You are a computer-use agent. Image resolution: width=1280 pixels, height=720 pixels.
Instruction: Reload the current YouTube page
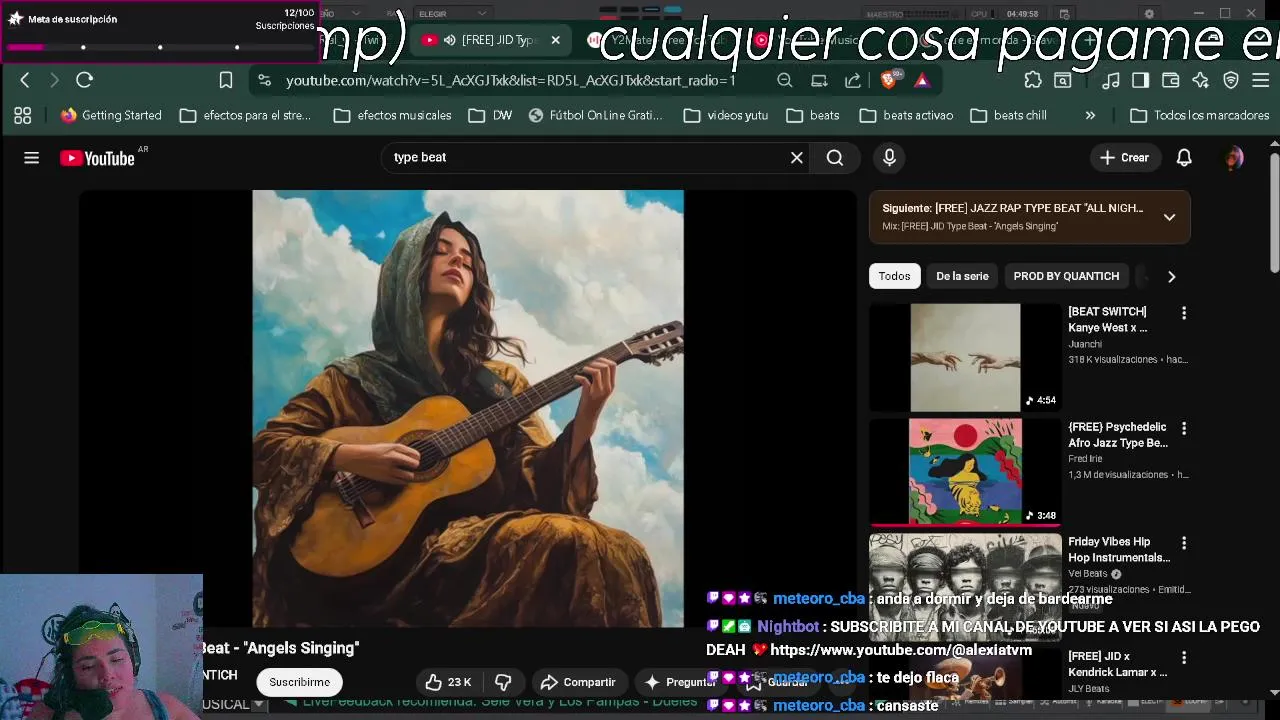point(85,80)
